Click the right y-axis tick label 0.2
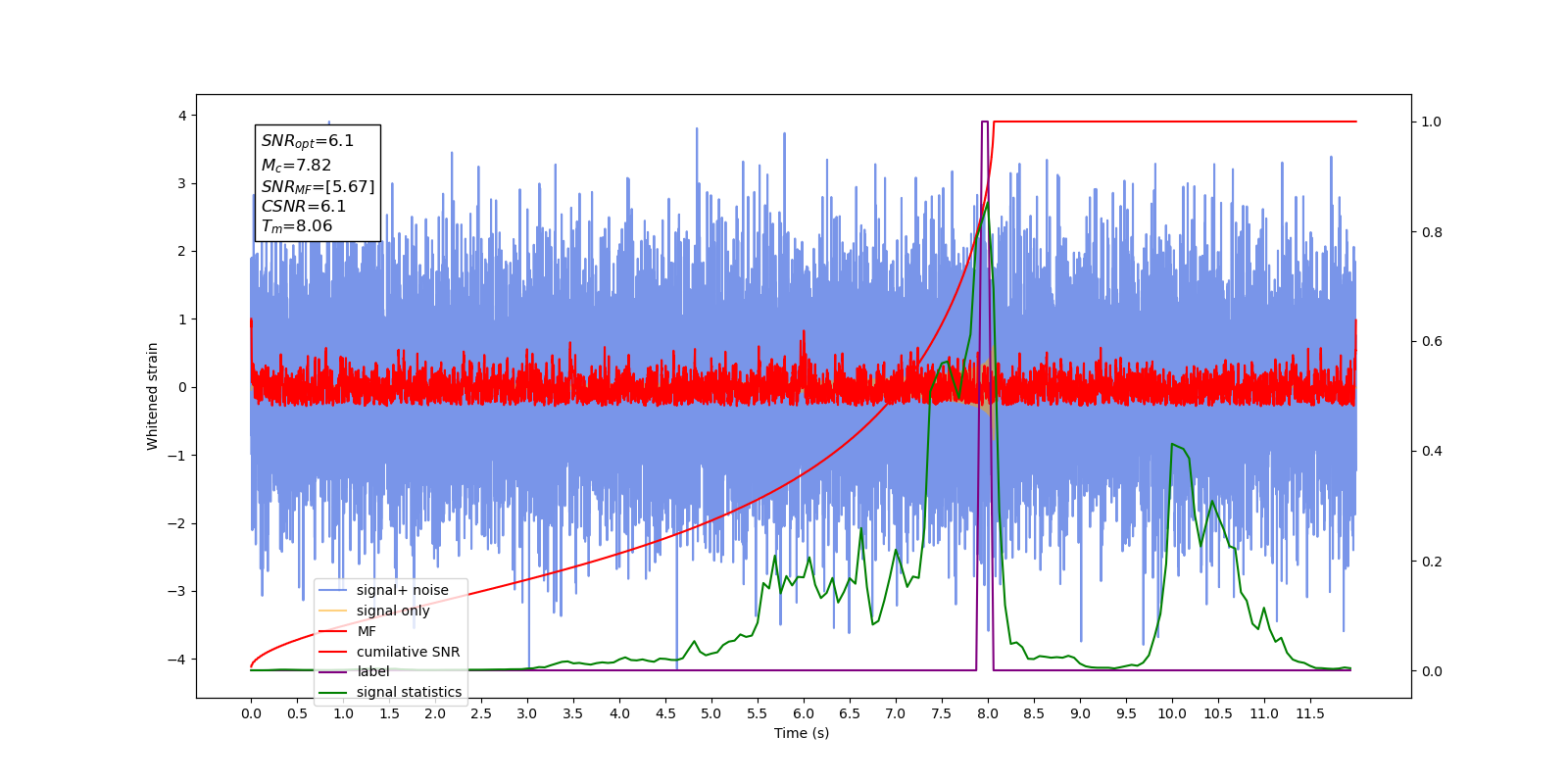 (x=1432, y=562)
